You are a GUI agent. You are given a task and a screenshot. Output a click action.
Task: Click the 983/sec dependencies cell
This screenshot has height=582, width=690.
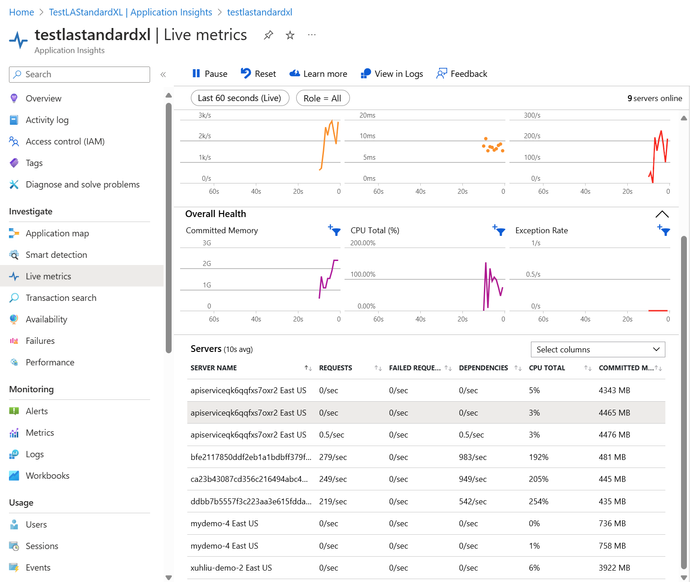tap(473, 458)
